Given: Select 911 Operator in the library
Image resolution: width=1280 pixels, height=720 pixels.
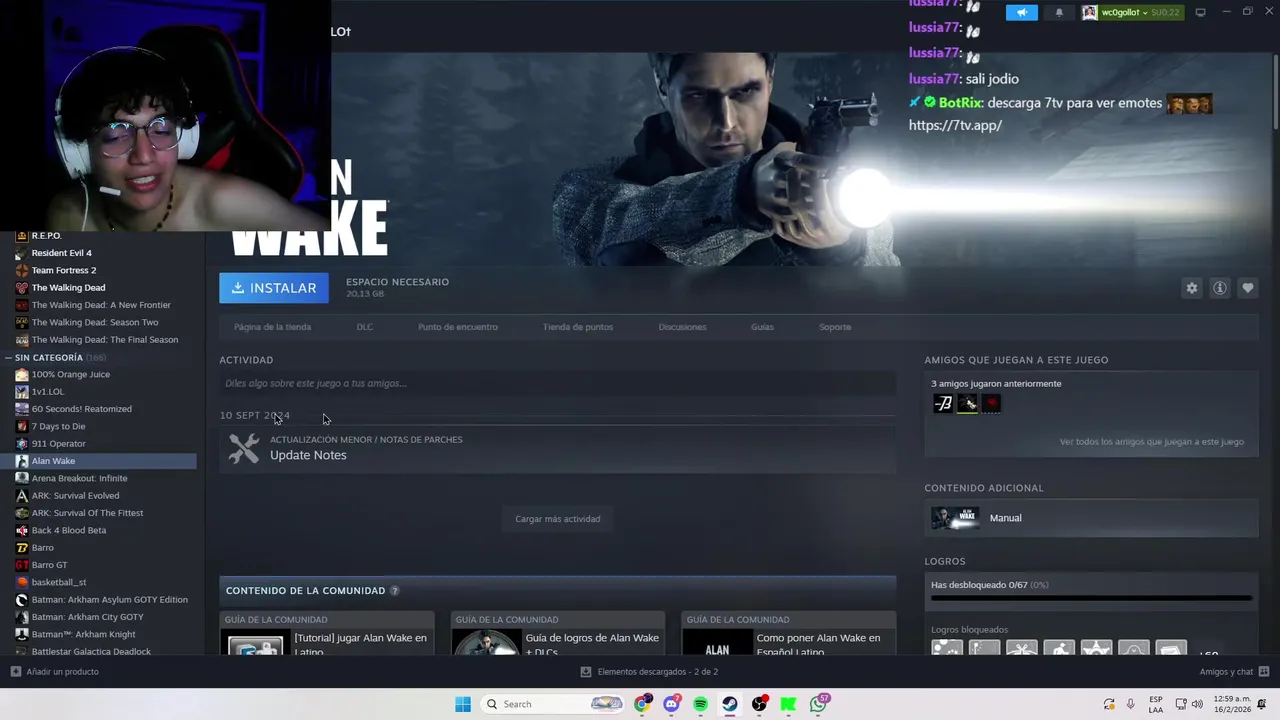Looking at the screenshot, I should 58,444.
